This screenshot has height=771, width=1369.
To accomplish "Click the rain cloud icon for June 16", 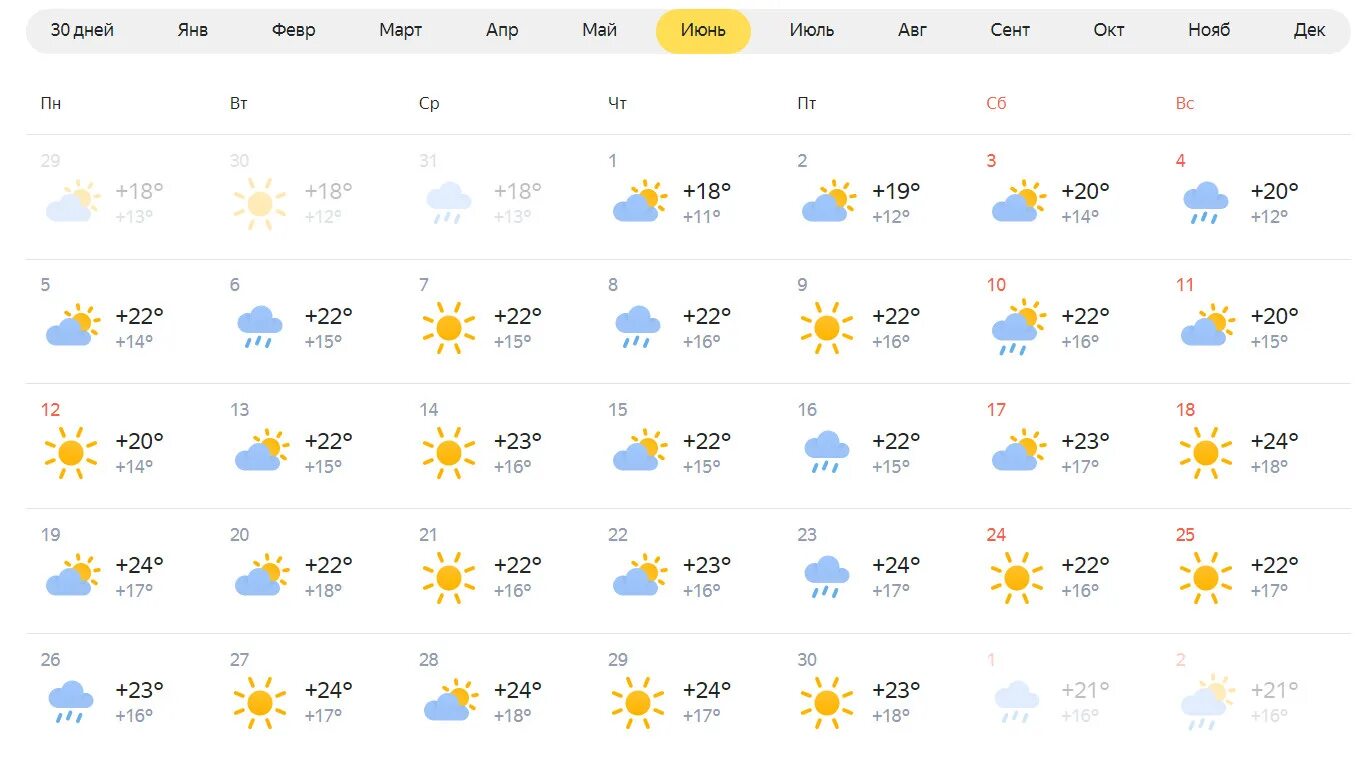I will [x=827, y=452].
